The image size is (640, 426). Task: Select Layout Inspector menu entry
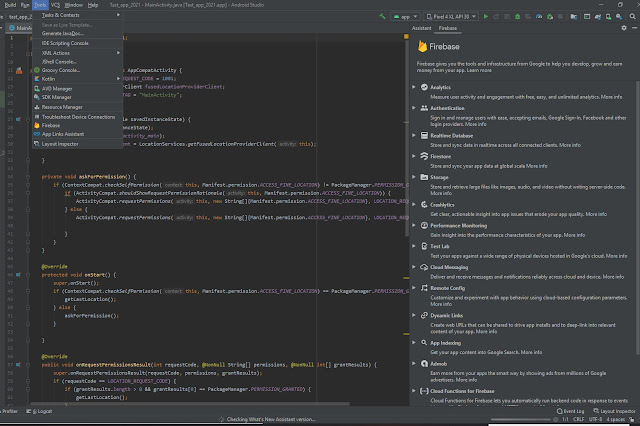[x=61, y=144]
